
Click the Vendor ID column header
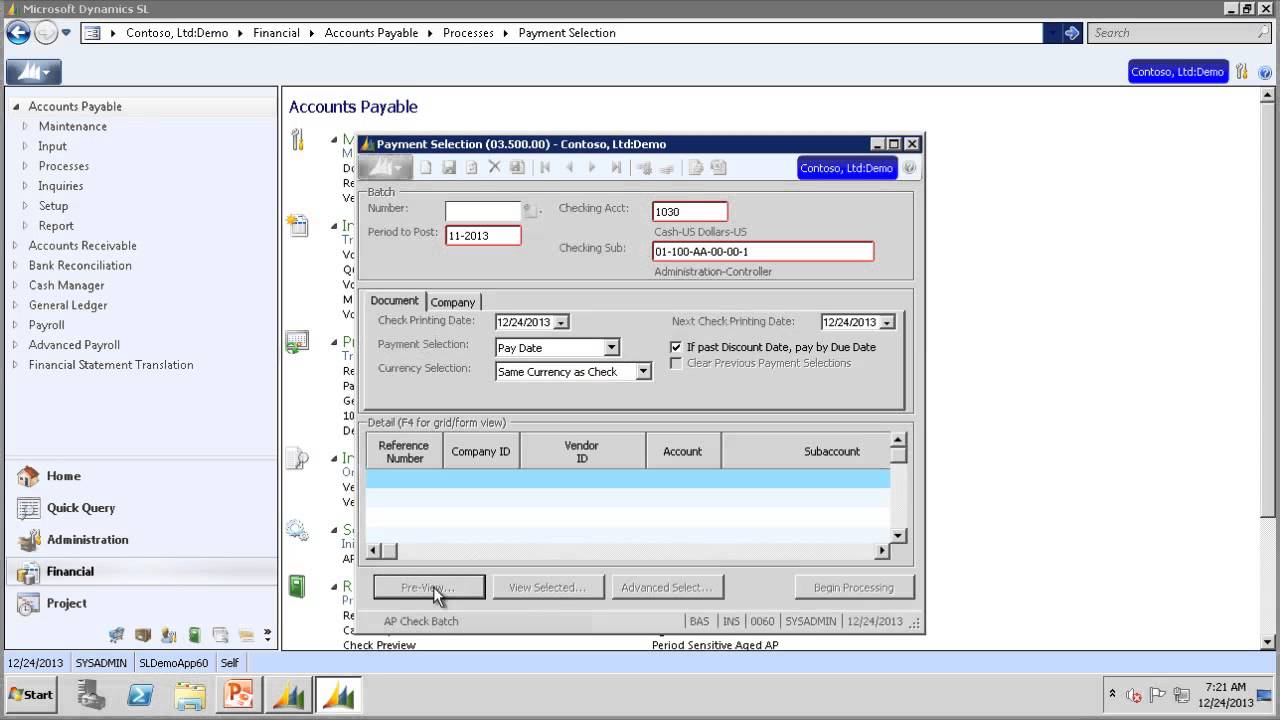point(582,452)
